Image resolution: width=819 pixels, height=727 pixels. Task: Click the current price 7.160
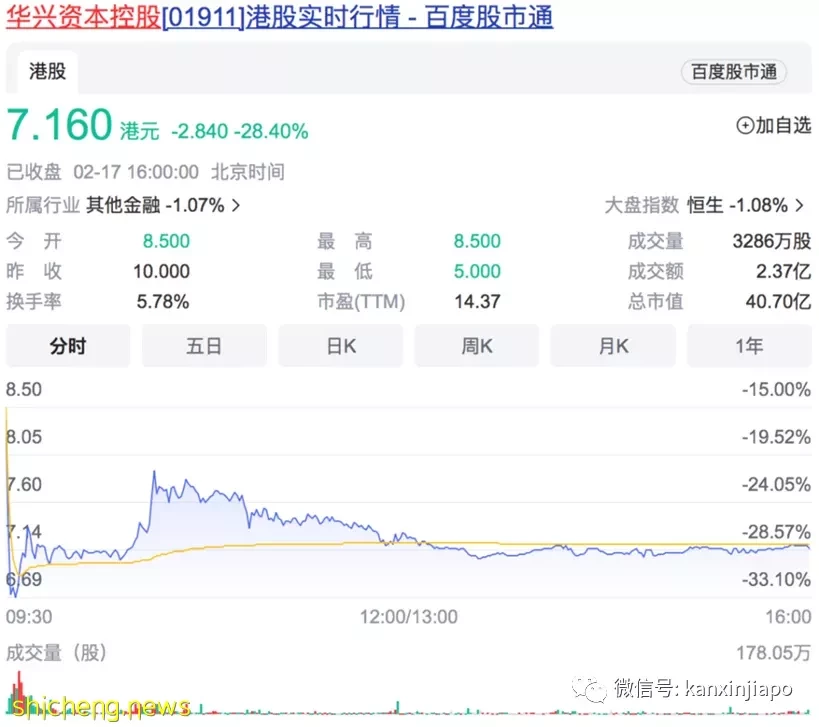pos(59,125)
